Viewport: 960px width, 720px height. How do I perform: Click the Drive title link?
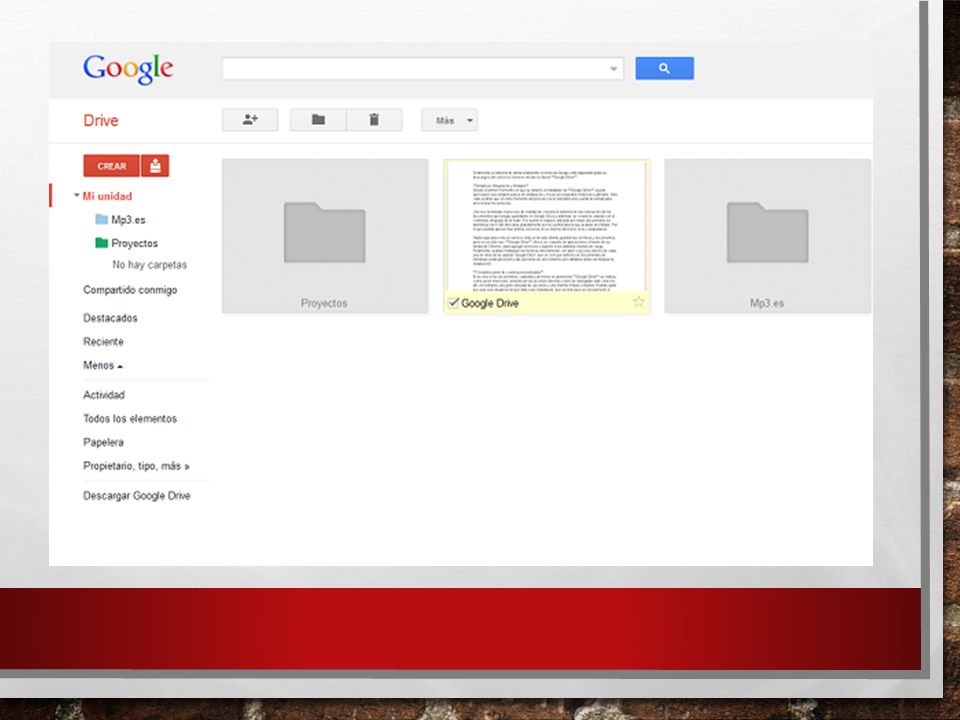(x=101, y=121)
